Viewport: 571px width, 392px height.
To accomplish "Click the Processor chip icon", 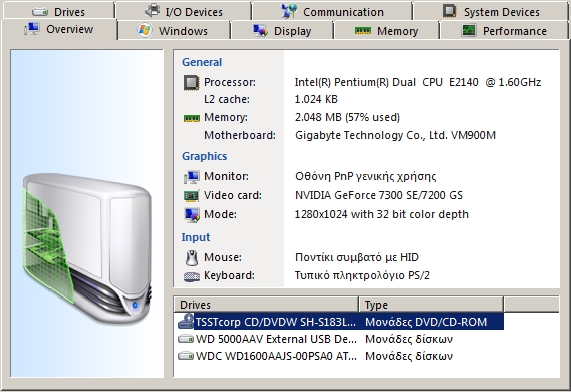I will [191, 82].
